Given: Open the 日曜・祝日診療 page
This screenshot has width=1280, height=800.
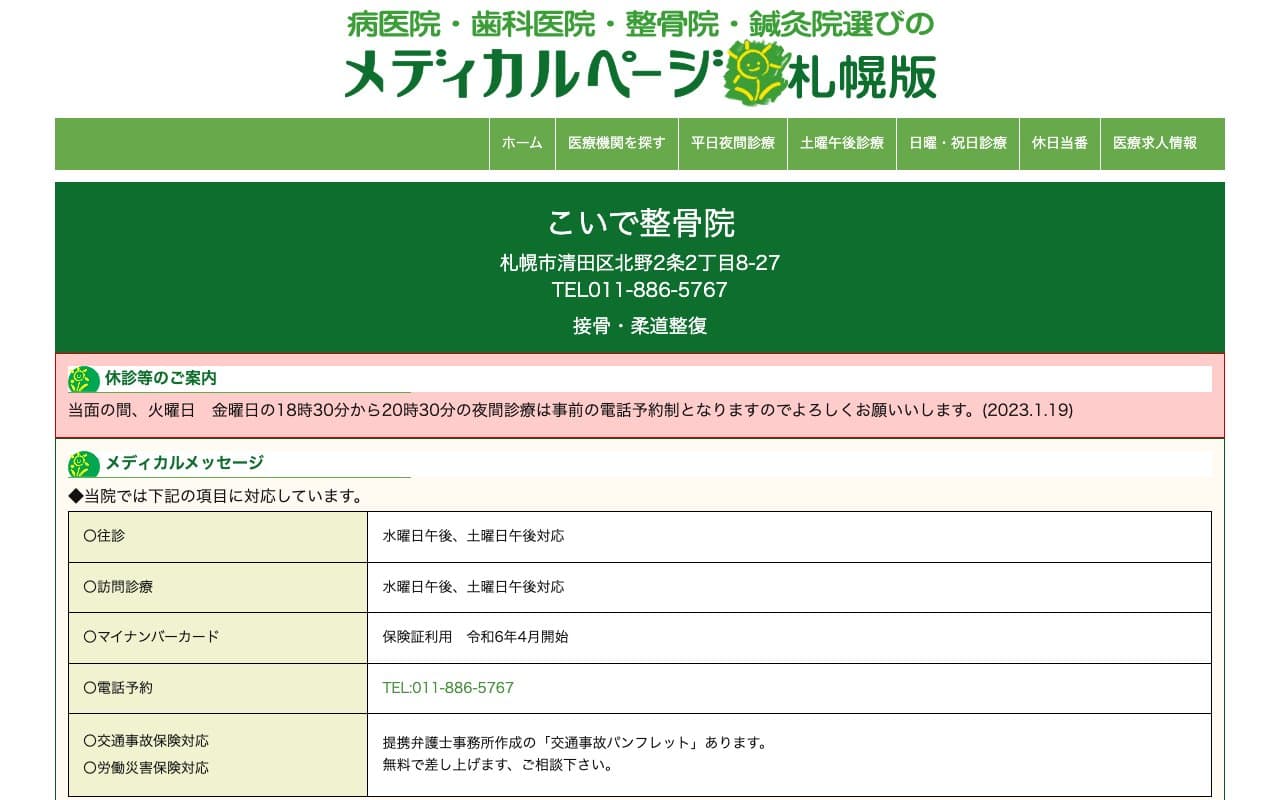Looking at the screenshot, I should 957,143.
